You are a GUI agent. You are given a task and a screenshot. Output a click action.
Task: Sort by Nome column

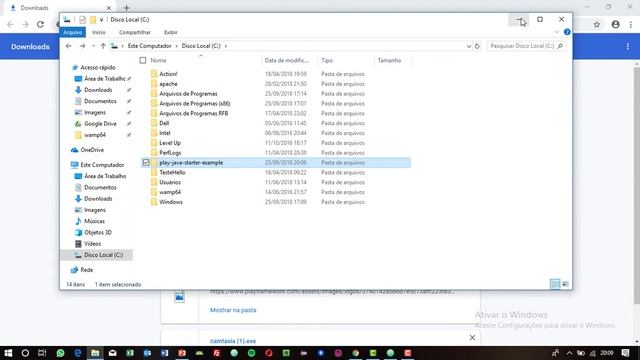[x=158, y=60]
